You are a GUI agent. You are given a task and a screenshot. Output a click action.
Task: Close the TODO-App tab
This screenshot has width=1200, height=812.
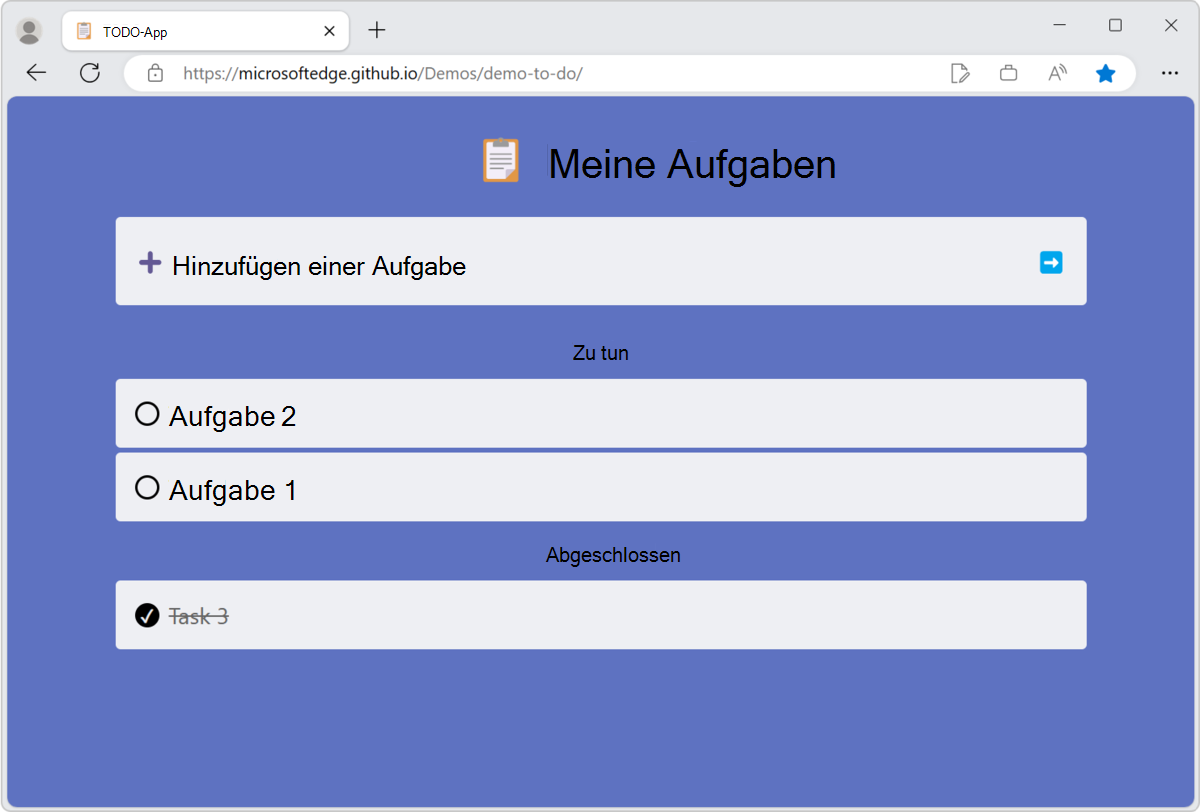329,31
